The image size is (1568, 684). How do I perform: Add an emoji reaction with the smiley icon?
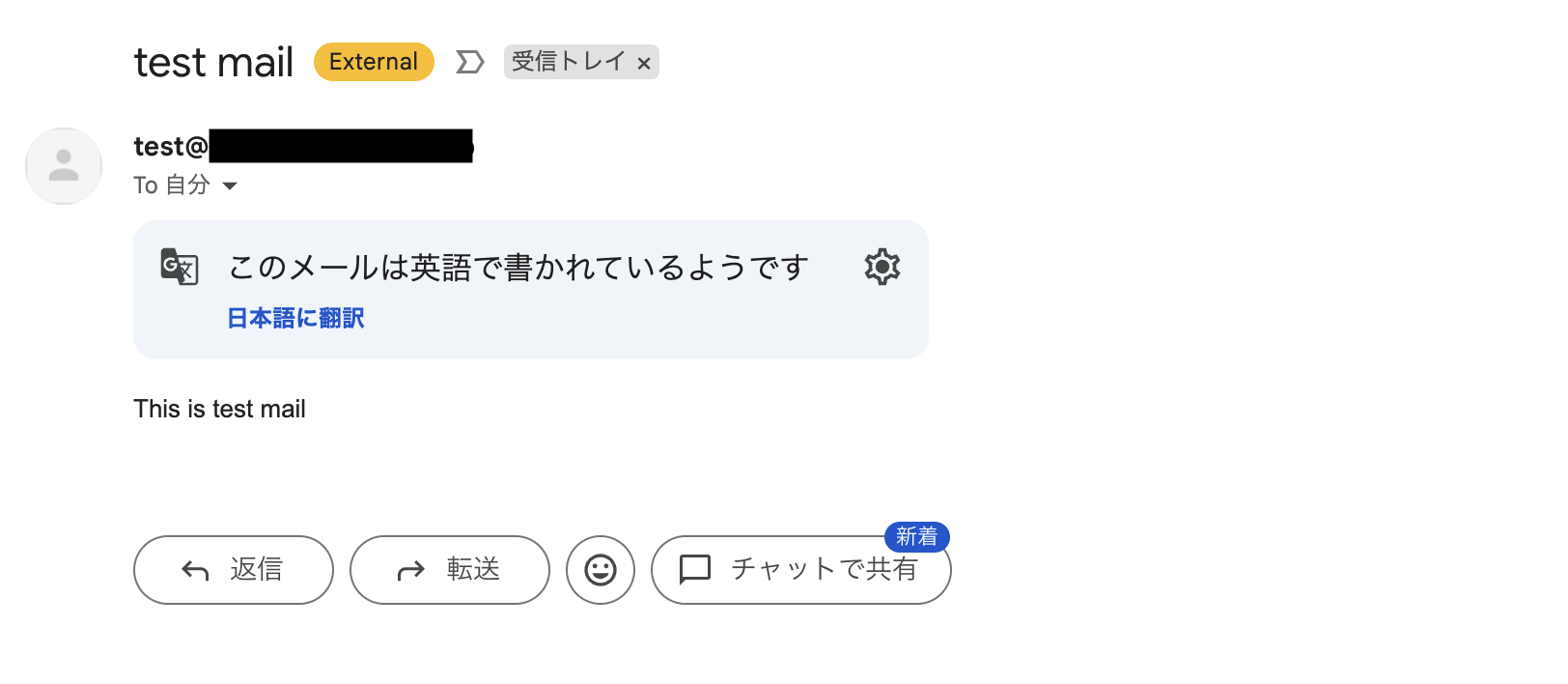click(601, 570)
